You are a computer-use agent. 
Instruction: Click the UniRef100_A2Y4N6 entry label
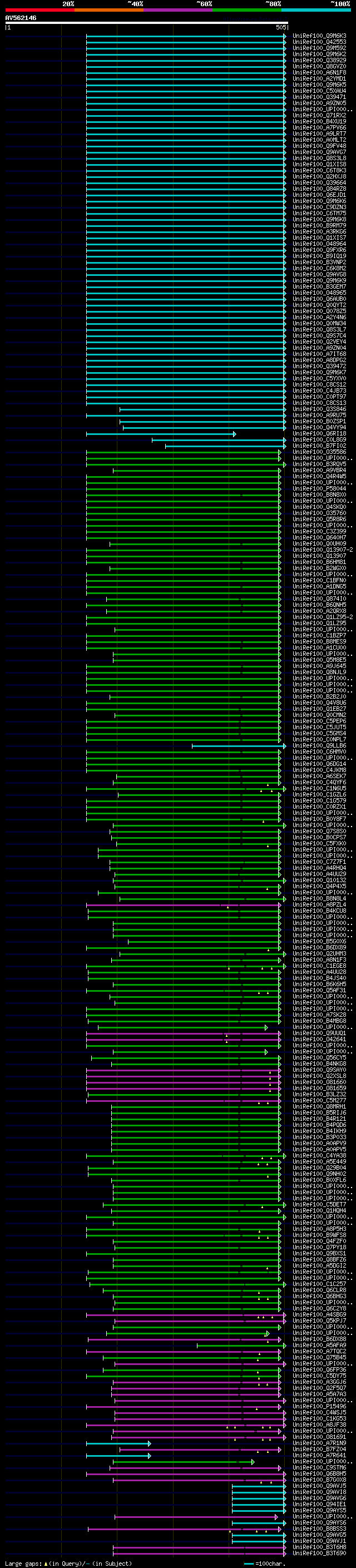click(x=319, y=317)
